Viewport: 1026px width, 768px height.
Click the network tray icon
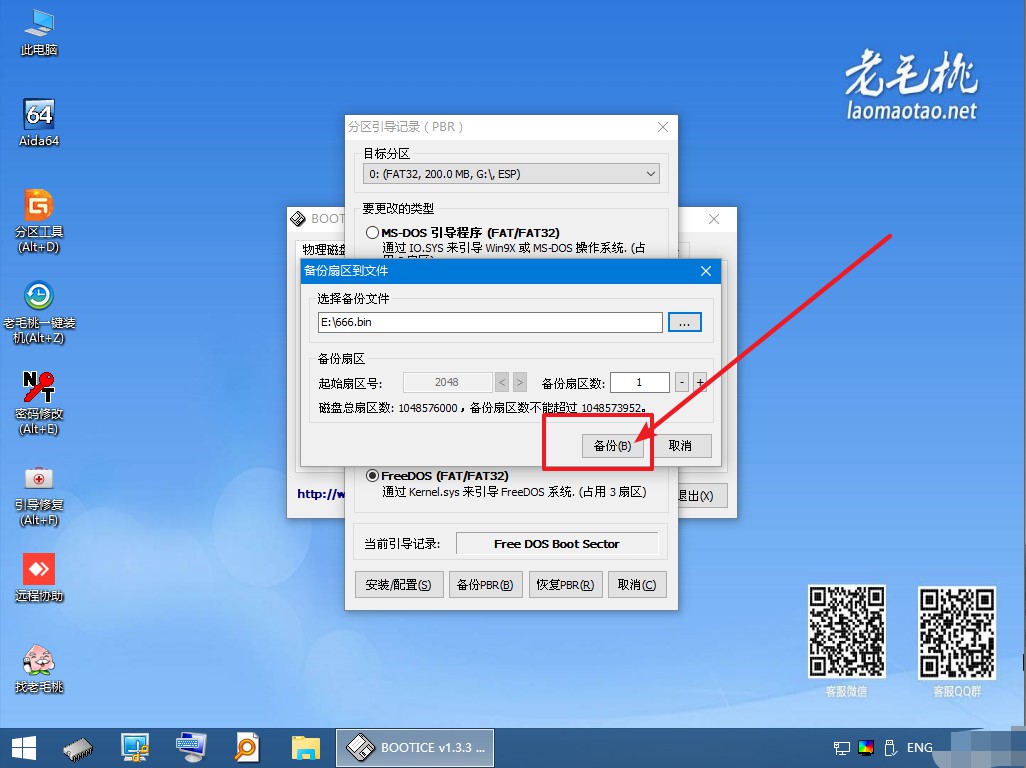click(x=841, y=748)
